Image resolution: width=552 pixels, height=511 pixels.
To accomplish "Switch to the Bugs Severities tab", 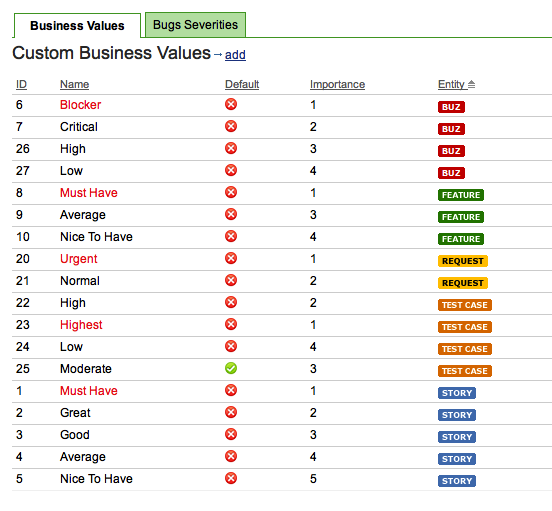I will click(195, 25).
